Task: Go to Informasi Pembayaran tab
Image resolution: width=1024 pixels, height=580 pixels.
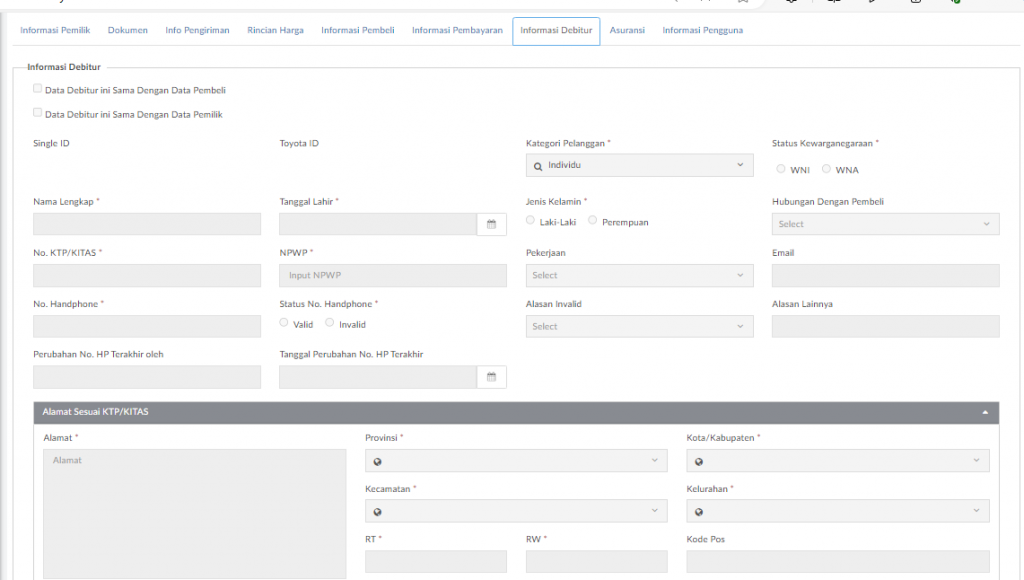Action: tap(457, 31)
